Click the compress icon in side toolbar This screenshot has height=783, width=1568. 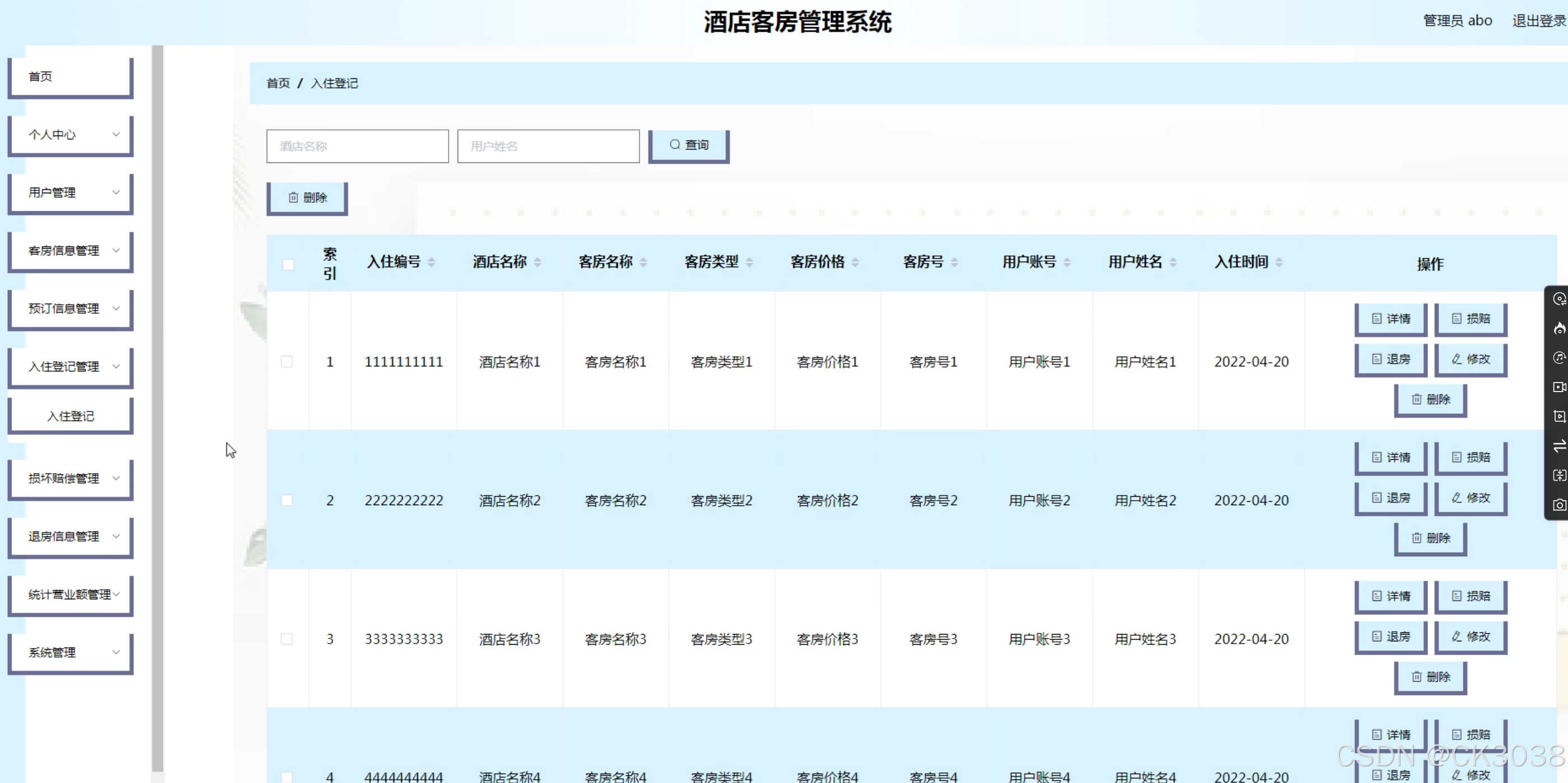pos(1559,476)
